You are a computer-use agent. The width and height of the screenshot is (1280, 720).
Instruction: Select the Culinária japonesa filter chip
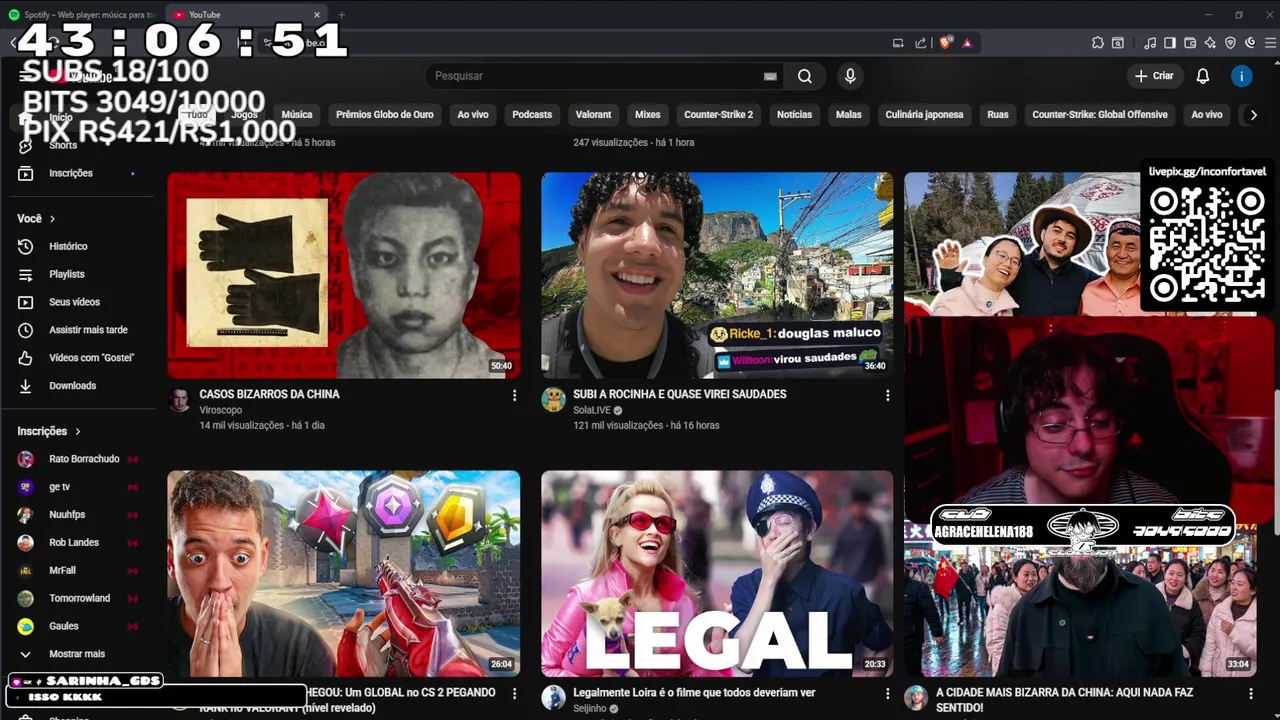pos(924,115)
